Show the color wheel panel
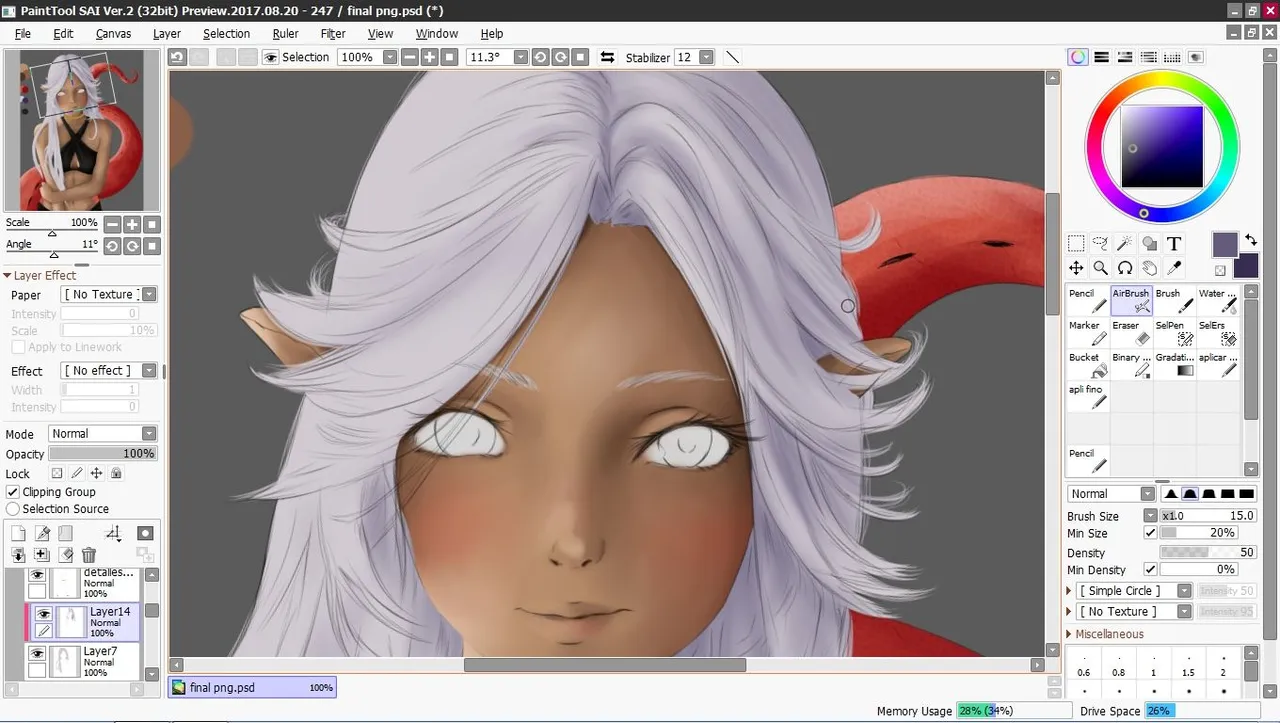Image resolution: width=1280 pixels, height=723 pixels. [x=1077, y=57]
